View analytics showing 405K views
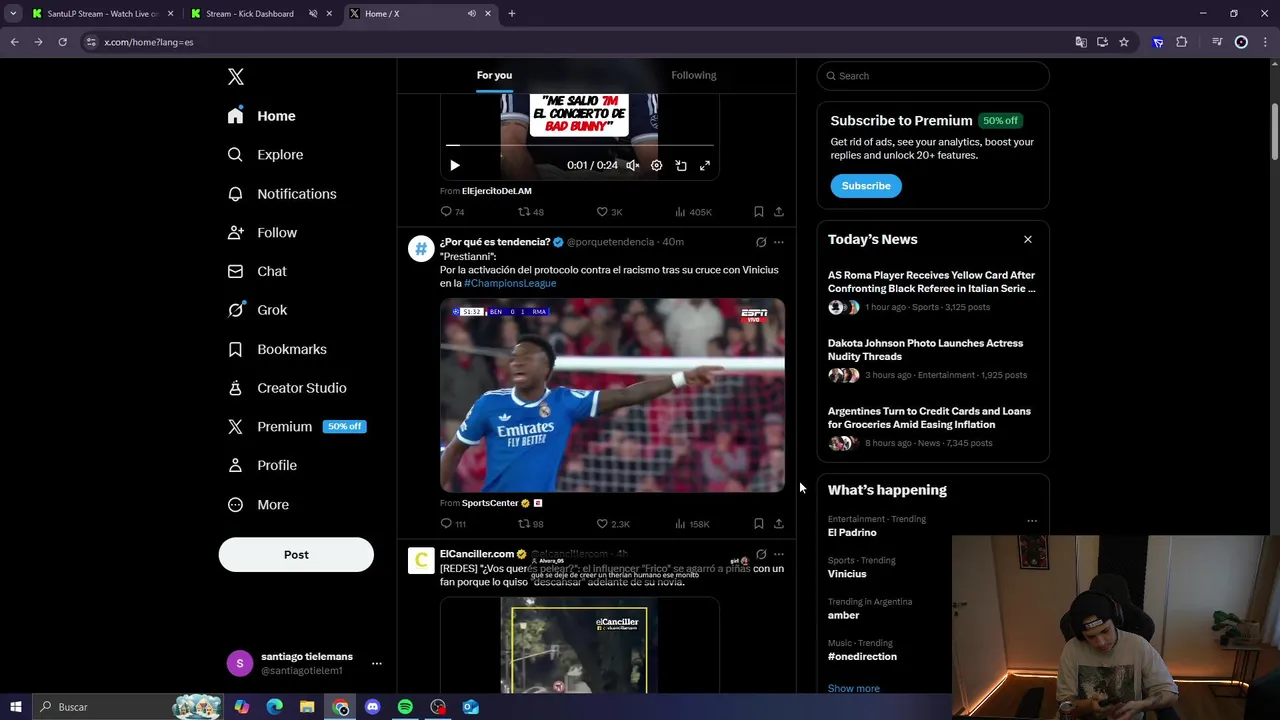The height and width of the screenshot is (720, 1280). (693, 212)
